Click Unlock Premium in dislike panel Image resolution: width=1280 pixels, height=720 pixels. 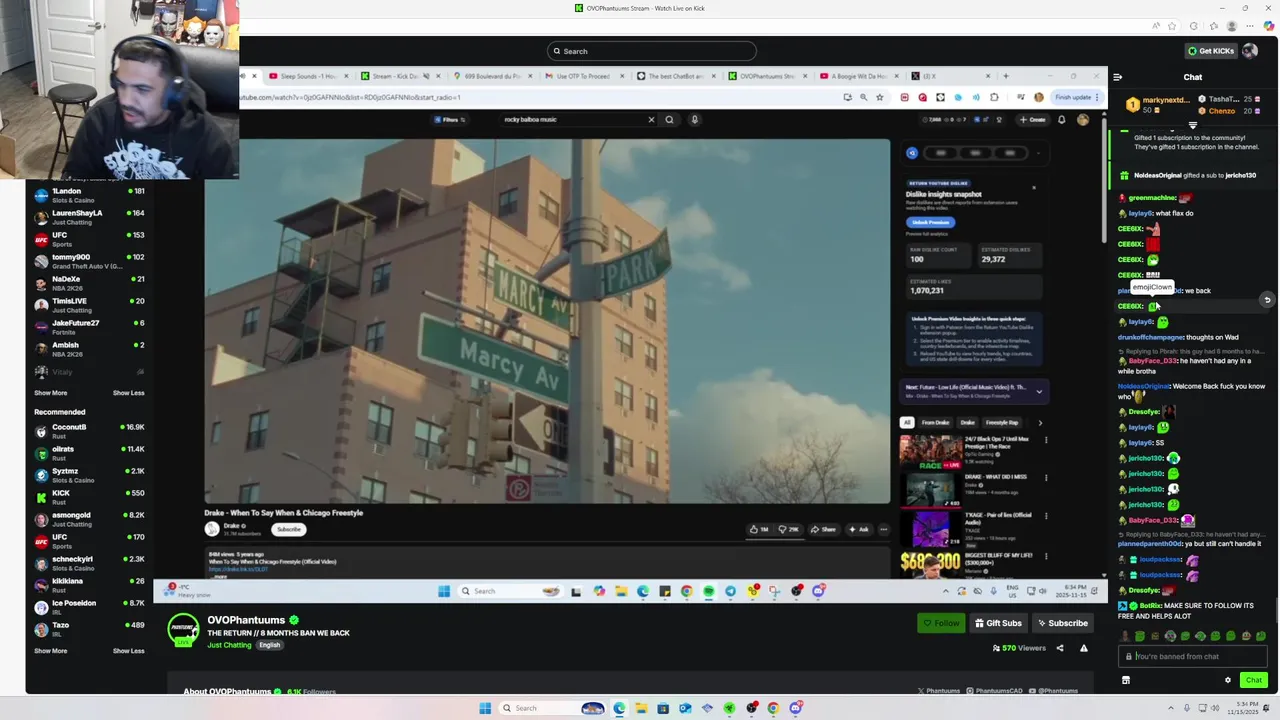(930, 222)
